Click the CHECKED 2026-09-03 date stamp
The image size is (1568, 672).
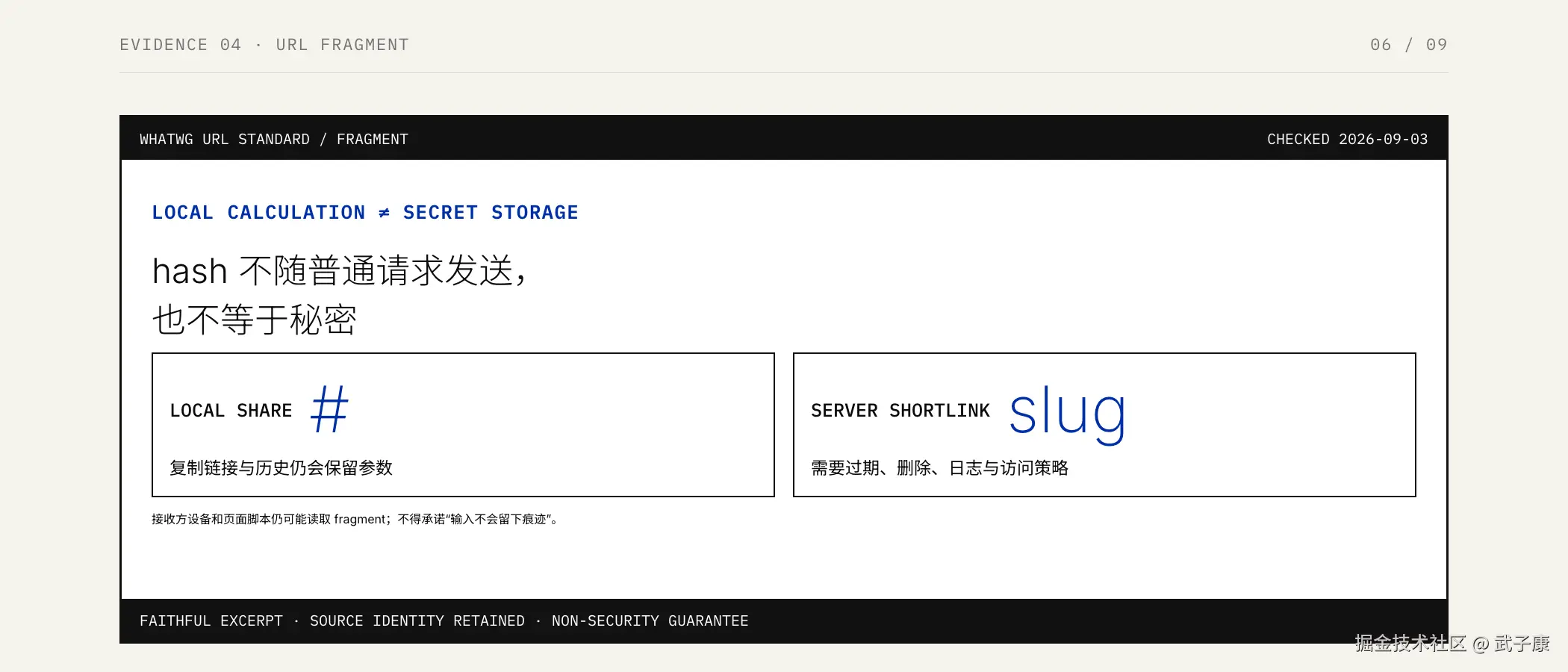point(1347,140)
